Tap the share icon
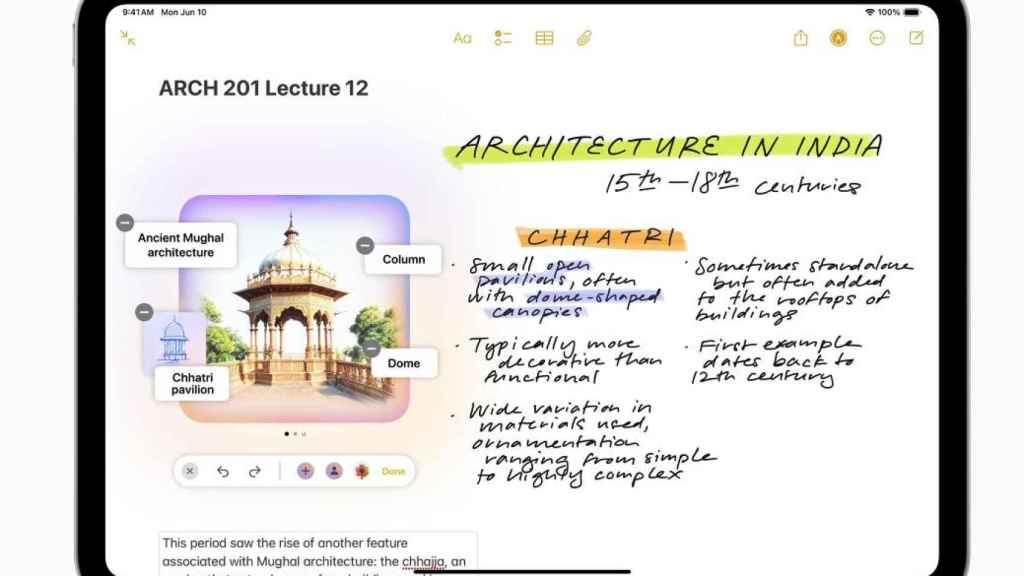 coord(800,38)
